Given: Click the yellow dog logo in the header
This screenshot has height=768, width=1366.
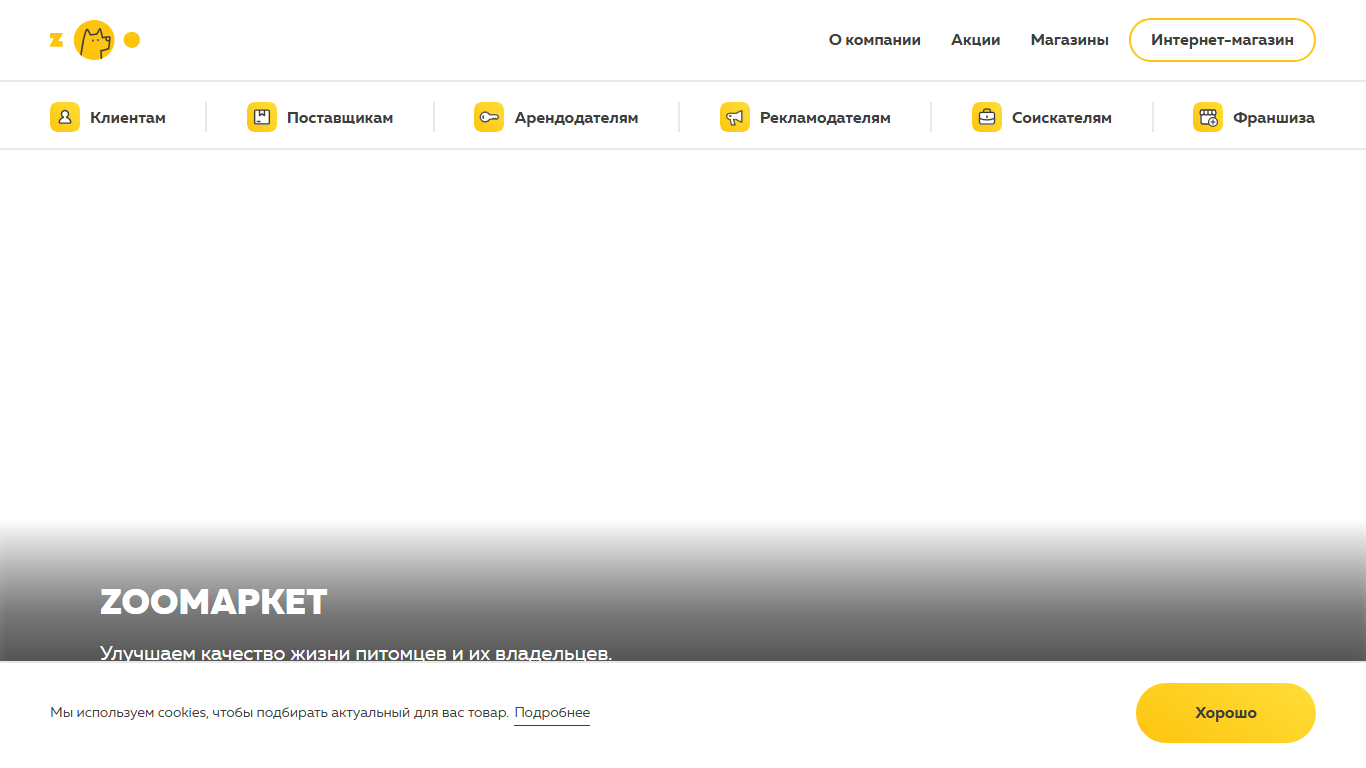Looking at the screenshot, I should point(95,40).
